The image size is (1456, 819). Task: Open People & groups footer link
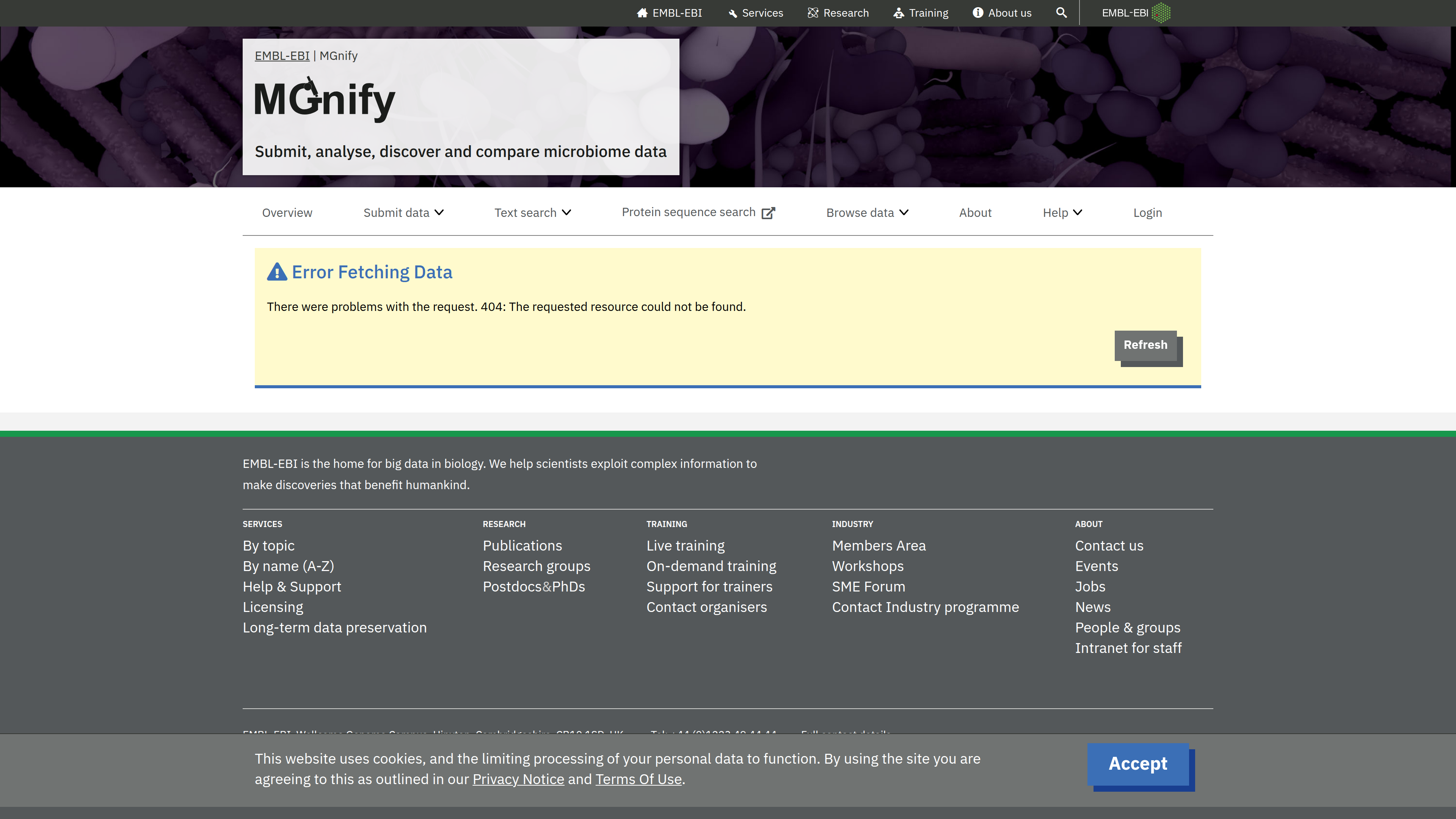tap(1128, 628)
